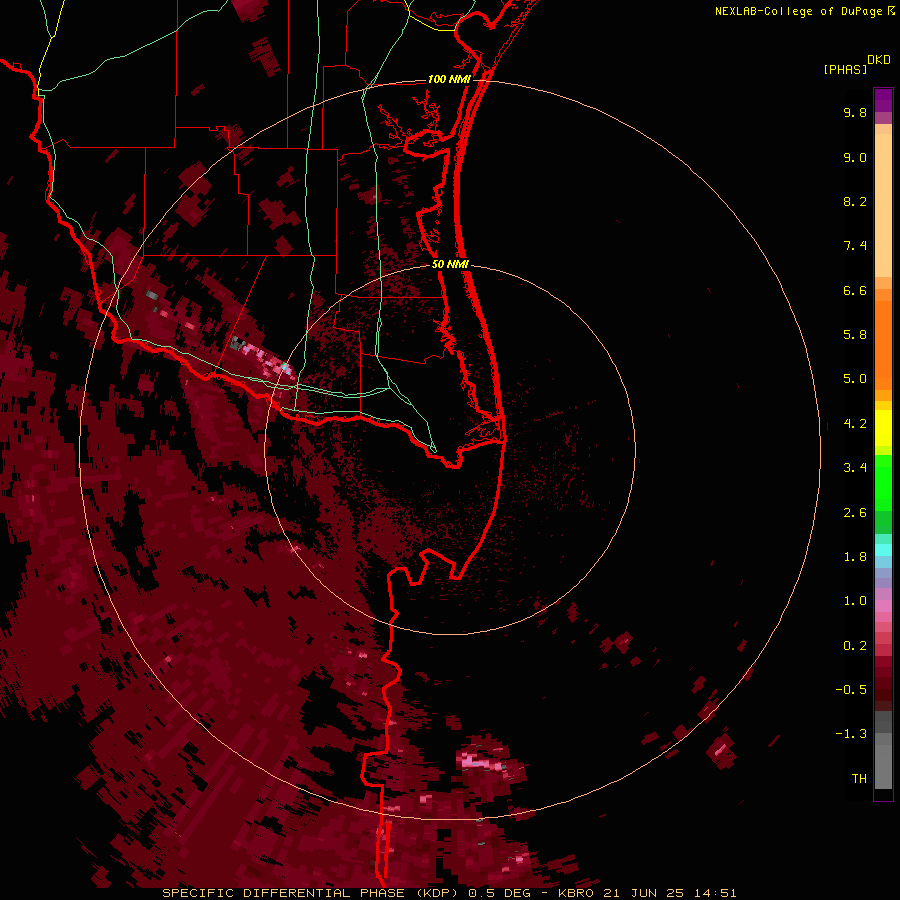Click the 100 NMI range ring label
The image size is (900, 900).
(449, 79)
